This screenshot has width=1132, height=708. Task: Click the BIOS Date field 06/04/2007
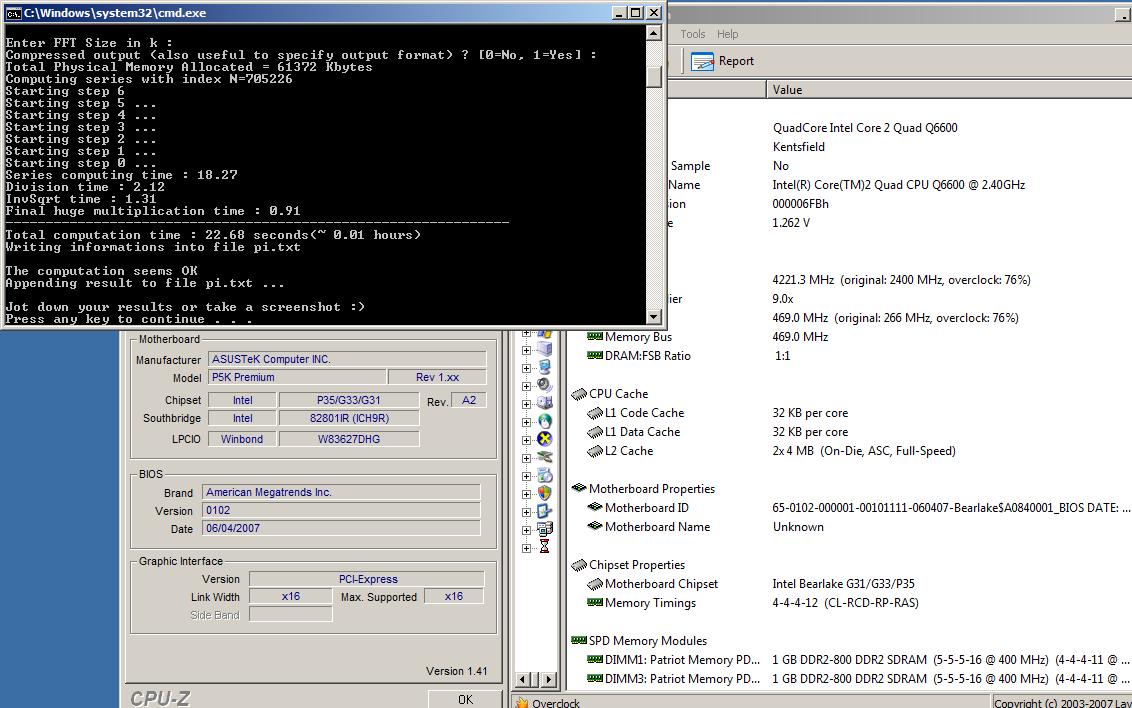tap(341, 528)
